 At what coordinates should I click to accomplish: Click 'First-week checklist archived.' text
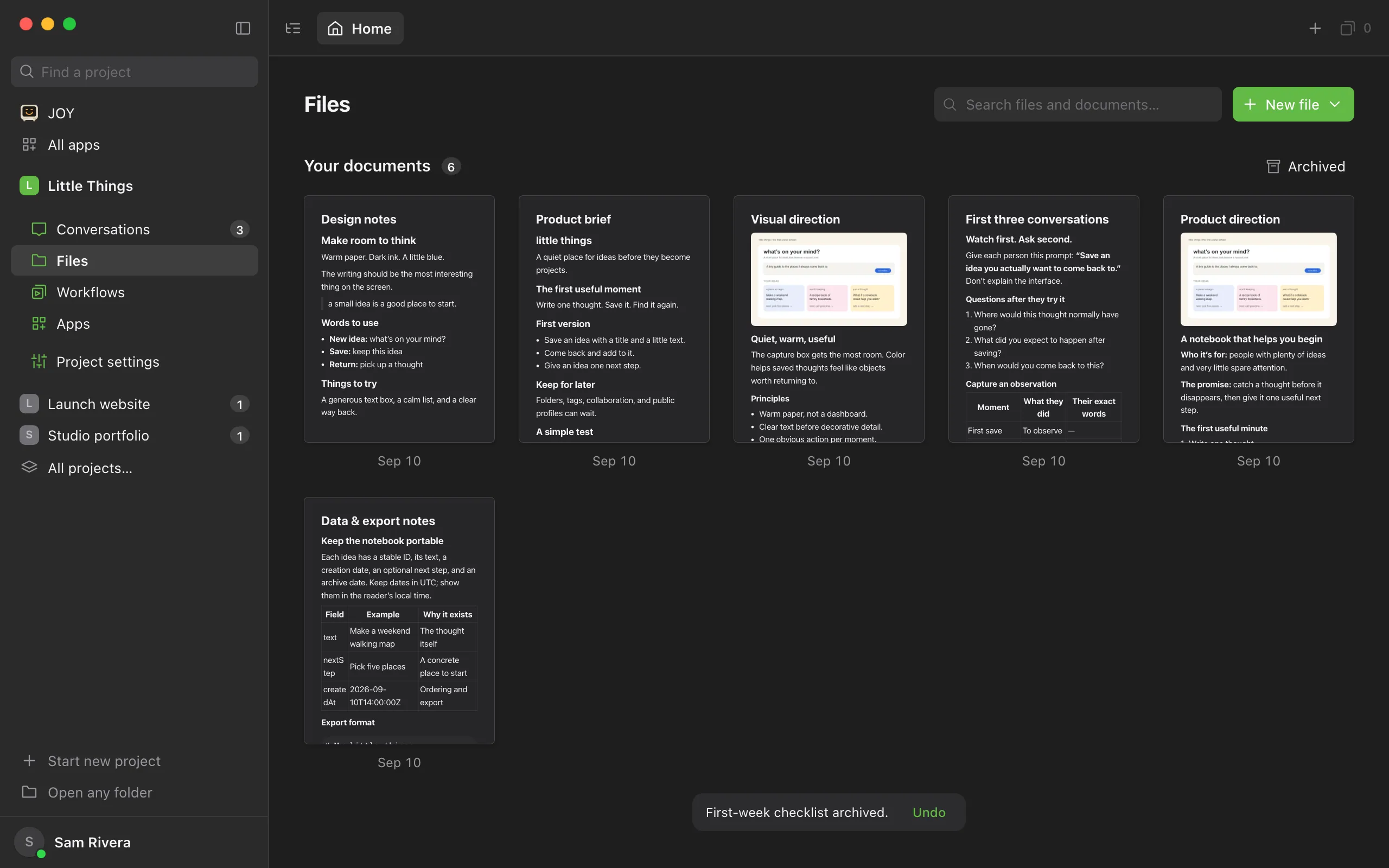click(797, 812)
